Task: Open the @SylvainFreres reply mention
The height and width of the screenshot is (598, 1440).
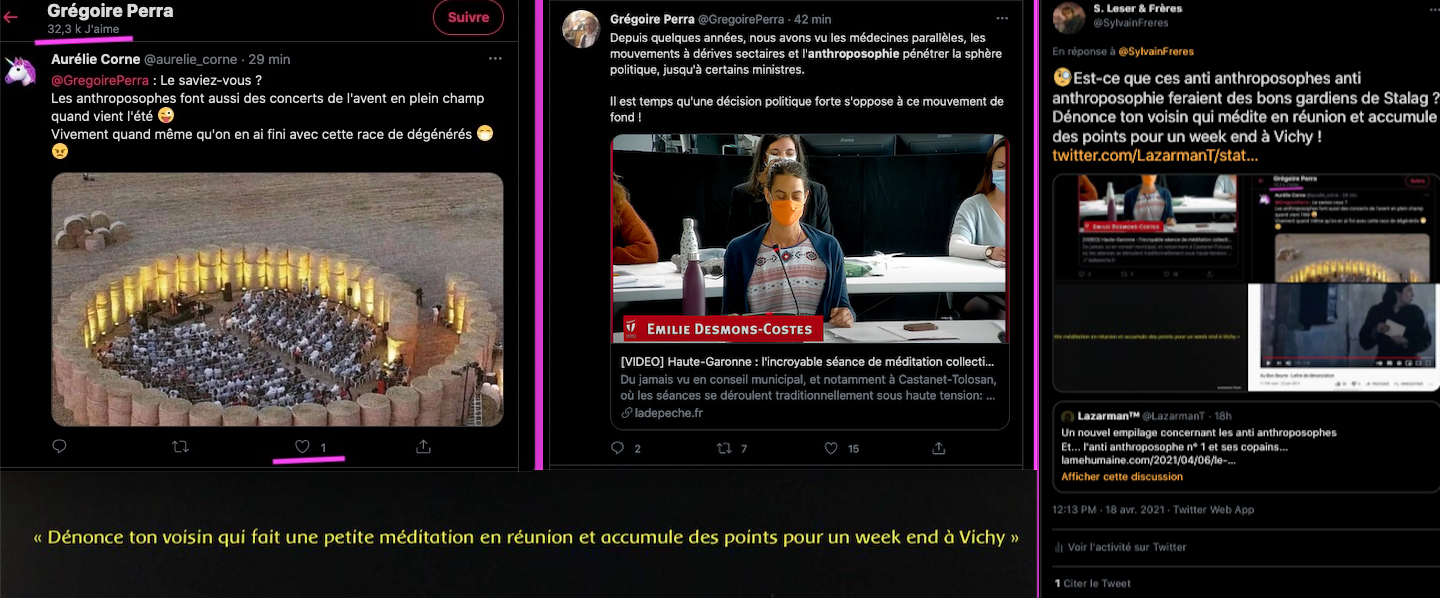Action: (x=1156, y=51)
